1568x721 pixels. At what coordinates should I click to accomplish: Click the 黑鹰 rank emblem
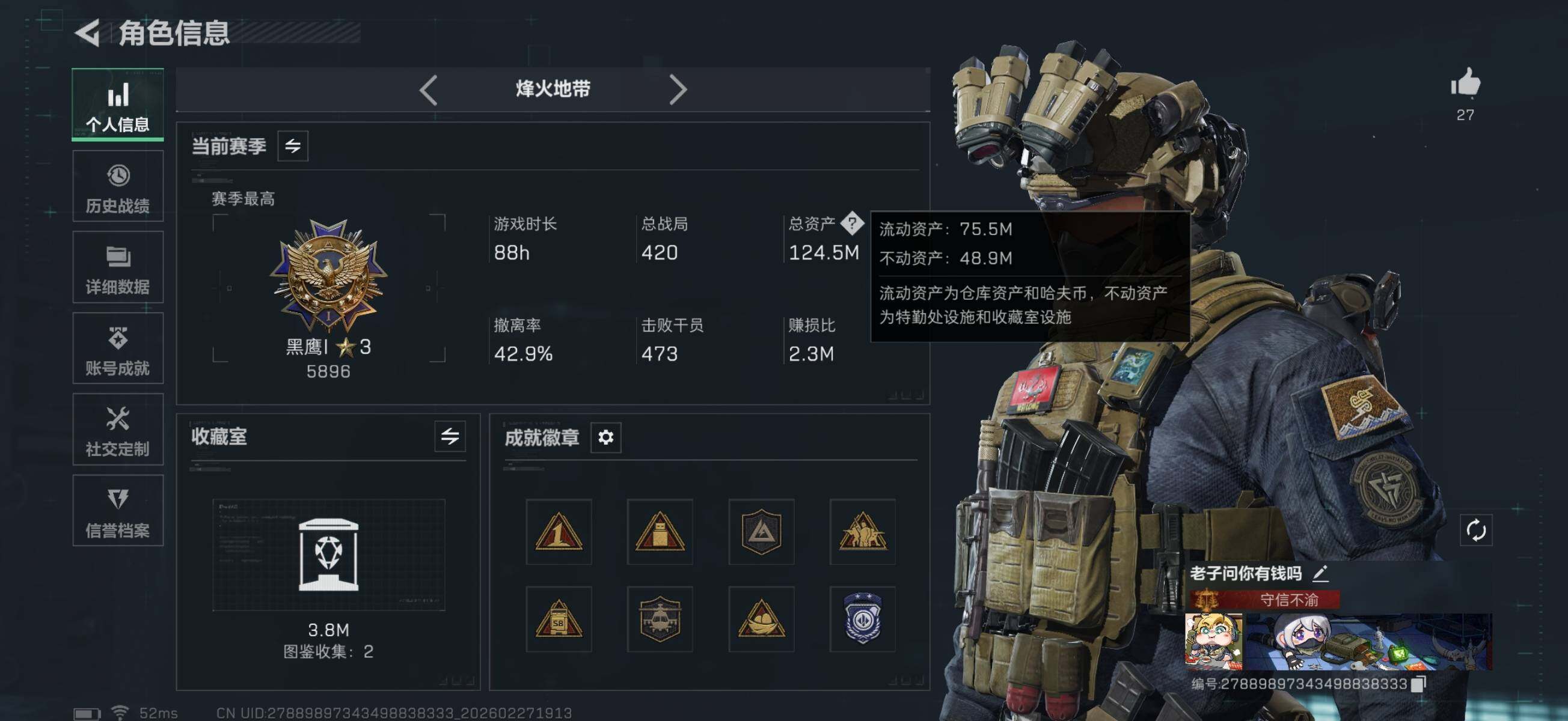coord(329,275)
